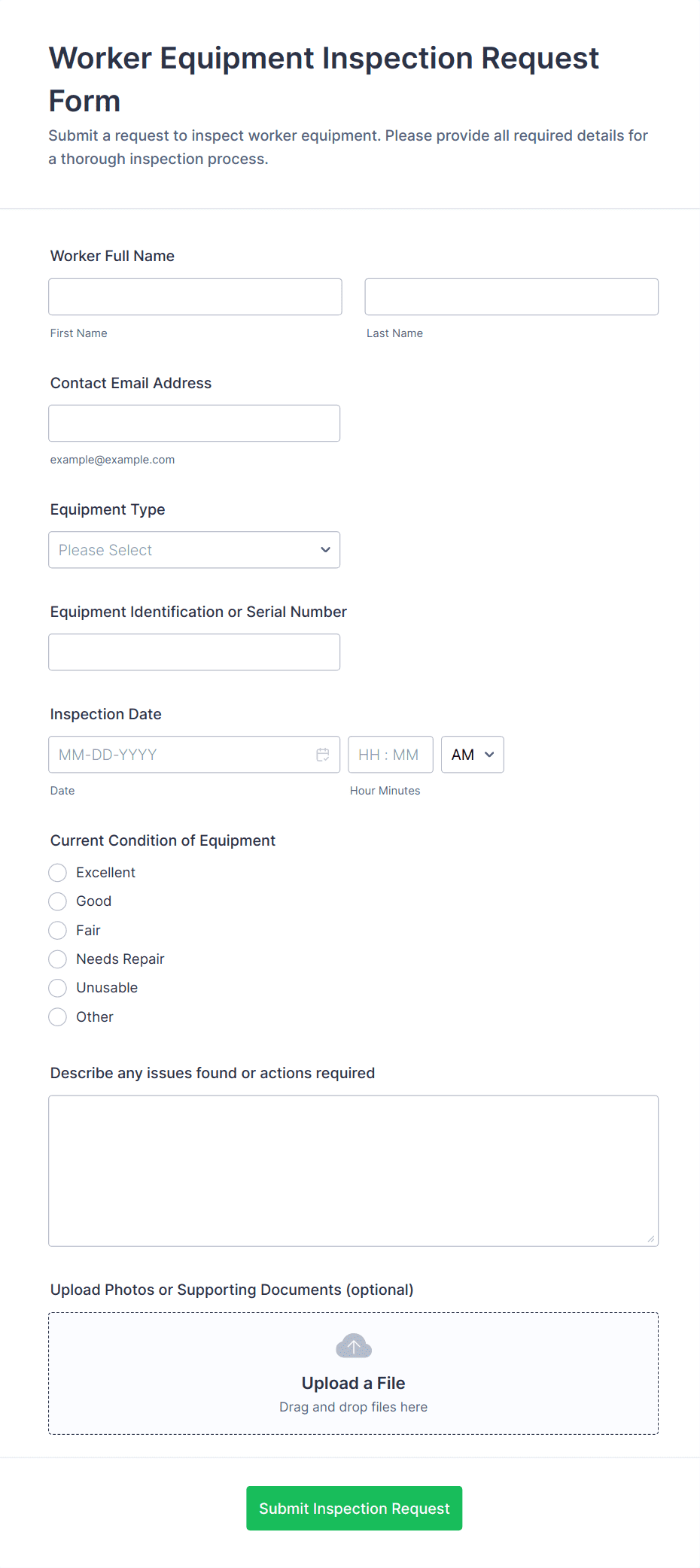Select the Good condition radio button

pos(58,901)
